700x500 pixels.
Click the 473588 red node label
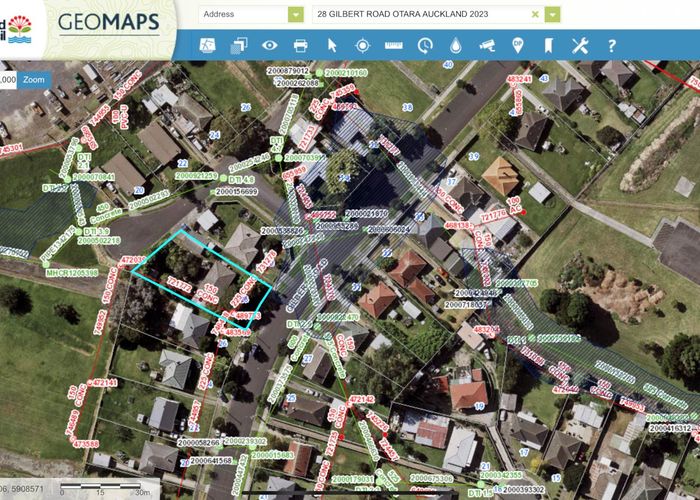tap(86, 444)
